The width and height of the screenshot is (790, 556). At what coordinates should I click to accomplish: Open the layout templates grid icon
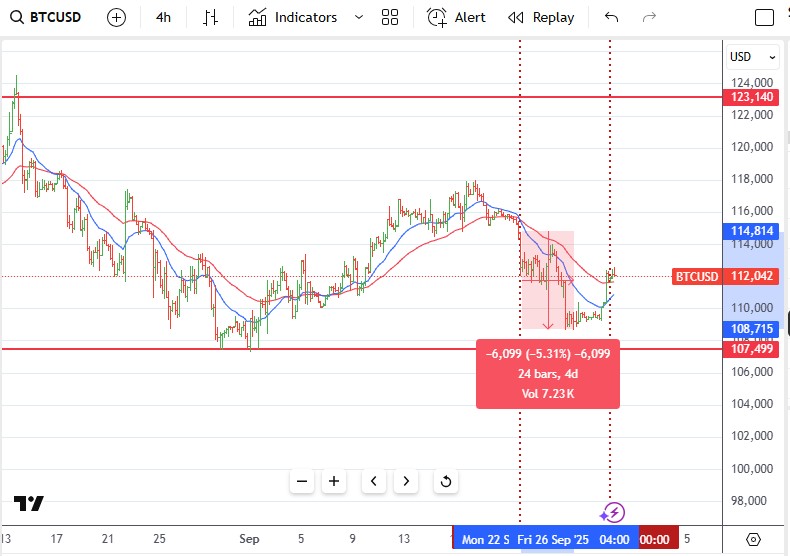390,18
